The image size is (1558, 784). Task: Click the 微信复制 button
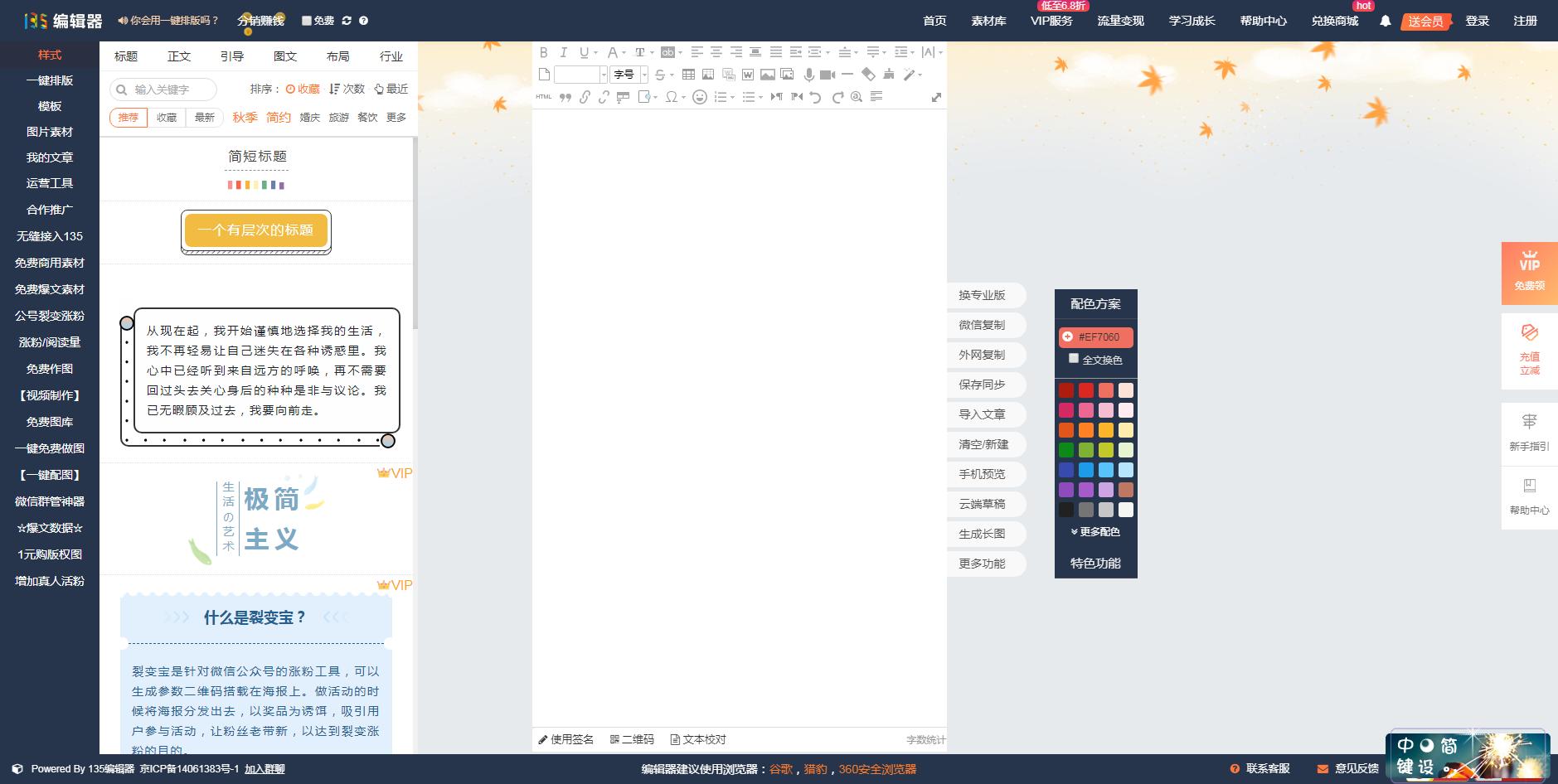tap(982, 325)
